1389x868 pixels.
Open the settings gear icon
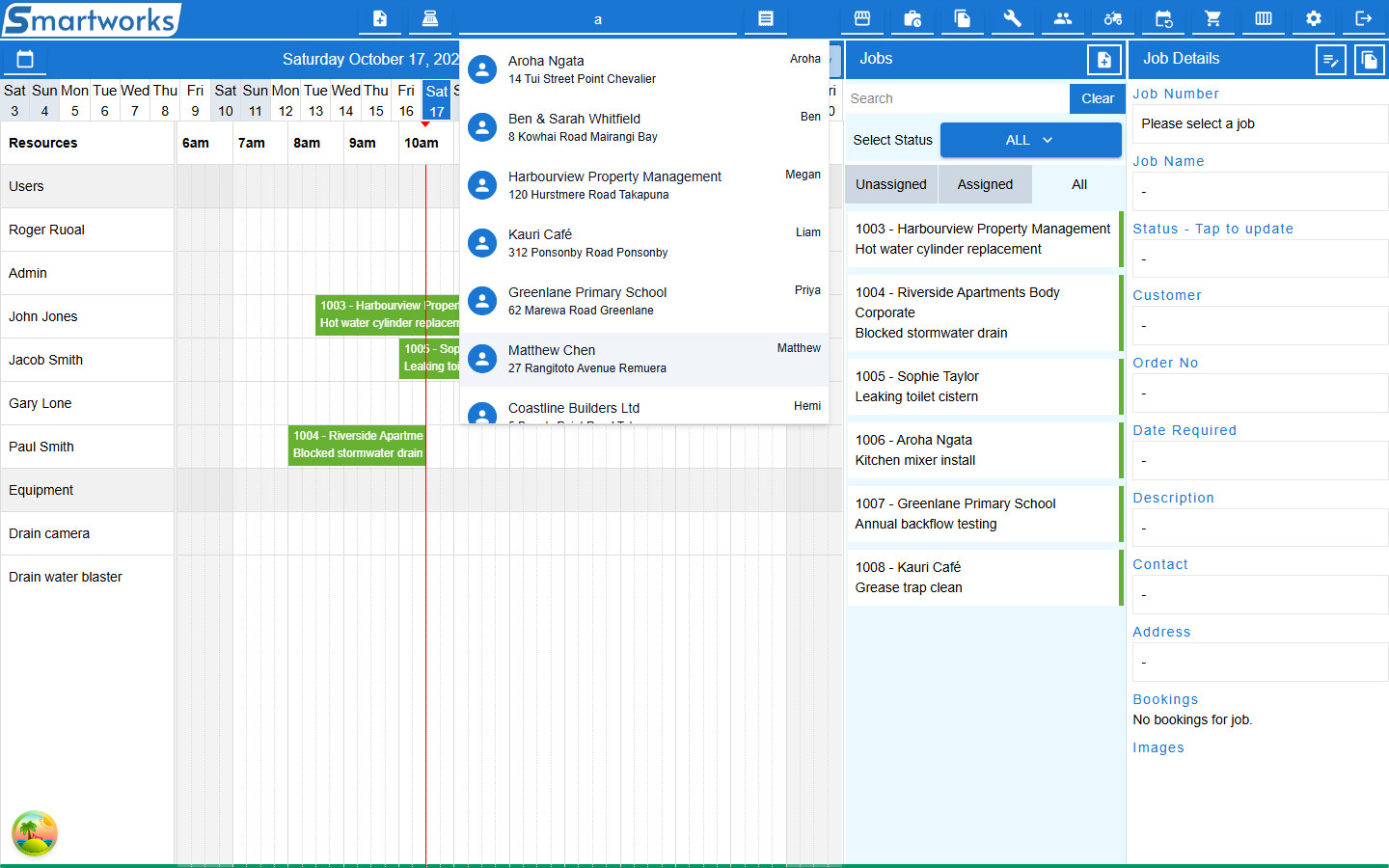(x=1314, y=18)
